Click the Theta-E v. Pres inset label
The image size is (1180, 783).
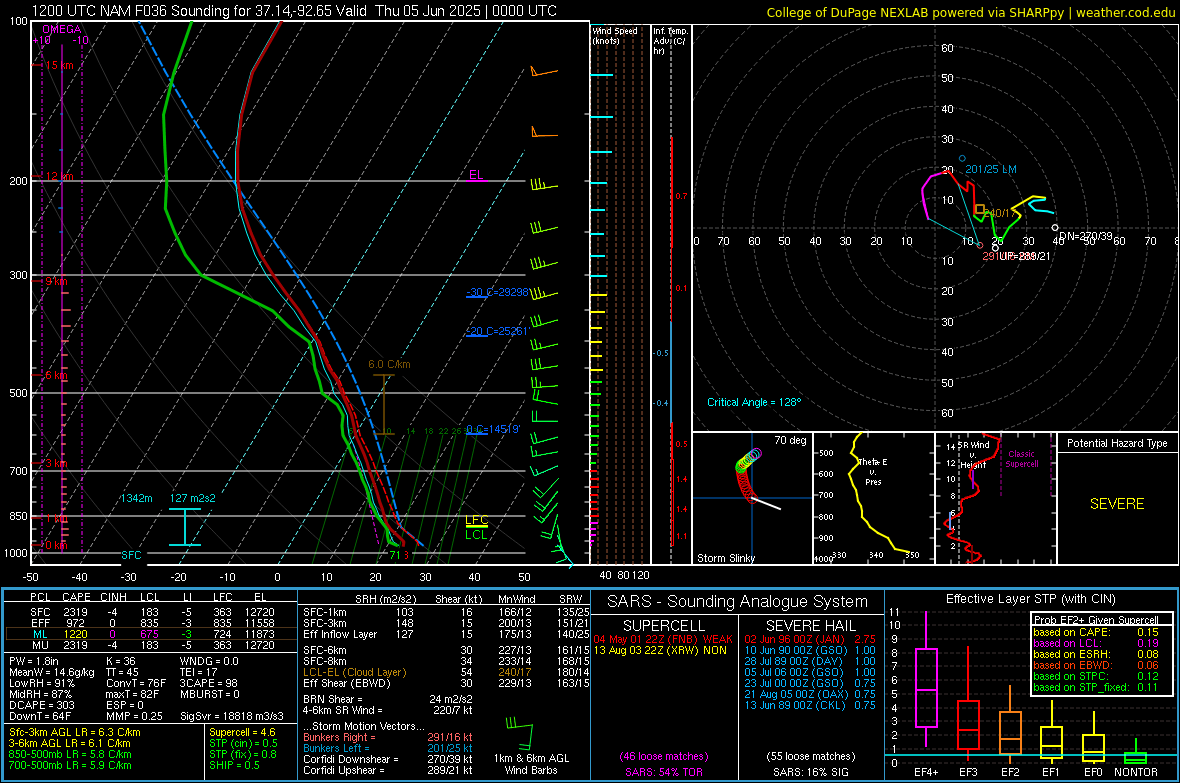point(872,471)
